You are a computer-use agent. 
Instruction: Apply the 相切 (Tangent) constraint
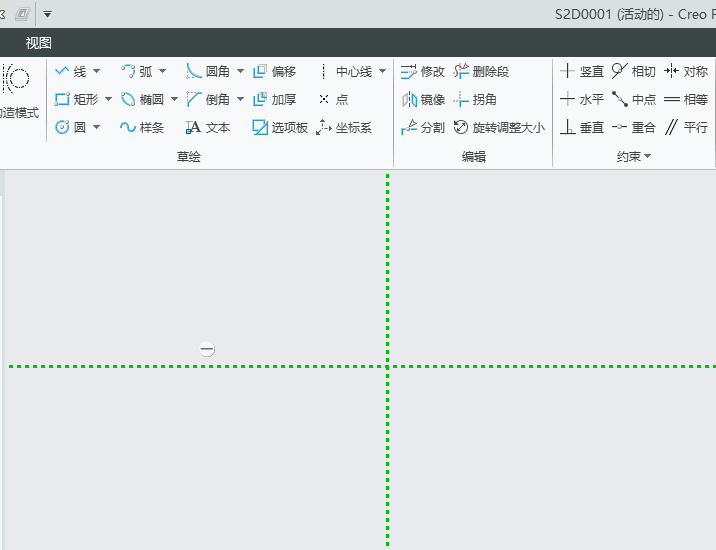tap(634, 72)
